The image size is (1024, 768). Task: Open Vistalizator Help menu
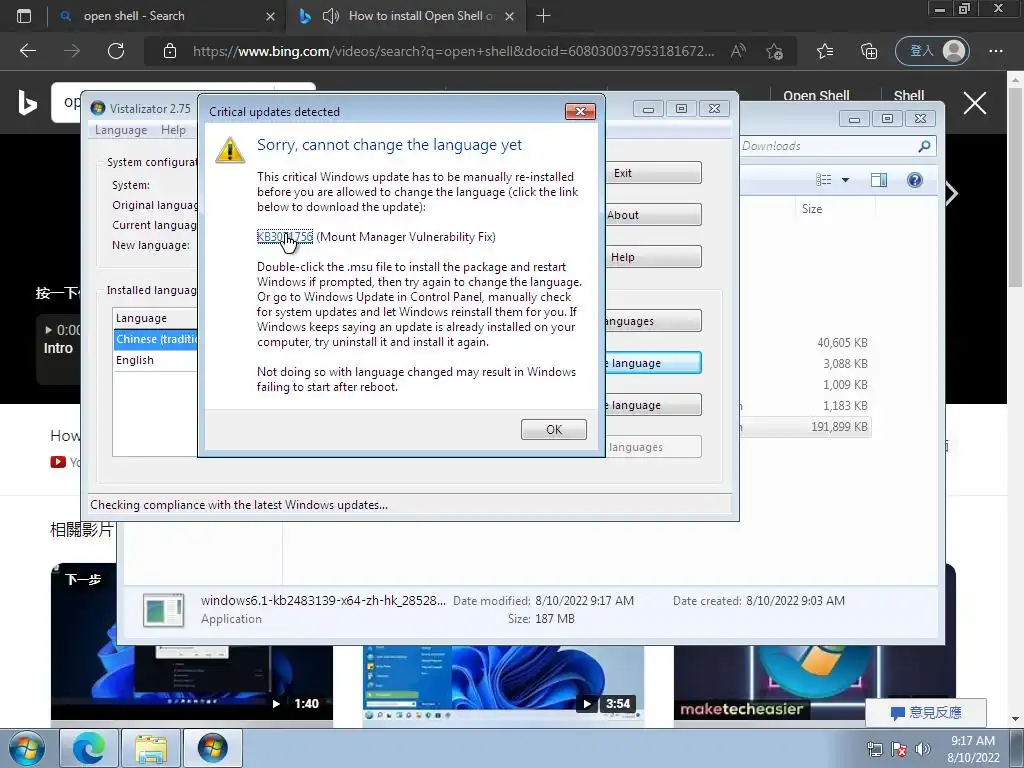173,130
